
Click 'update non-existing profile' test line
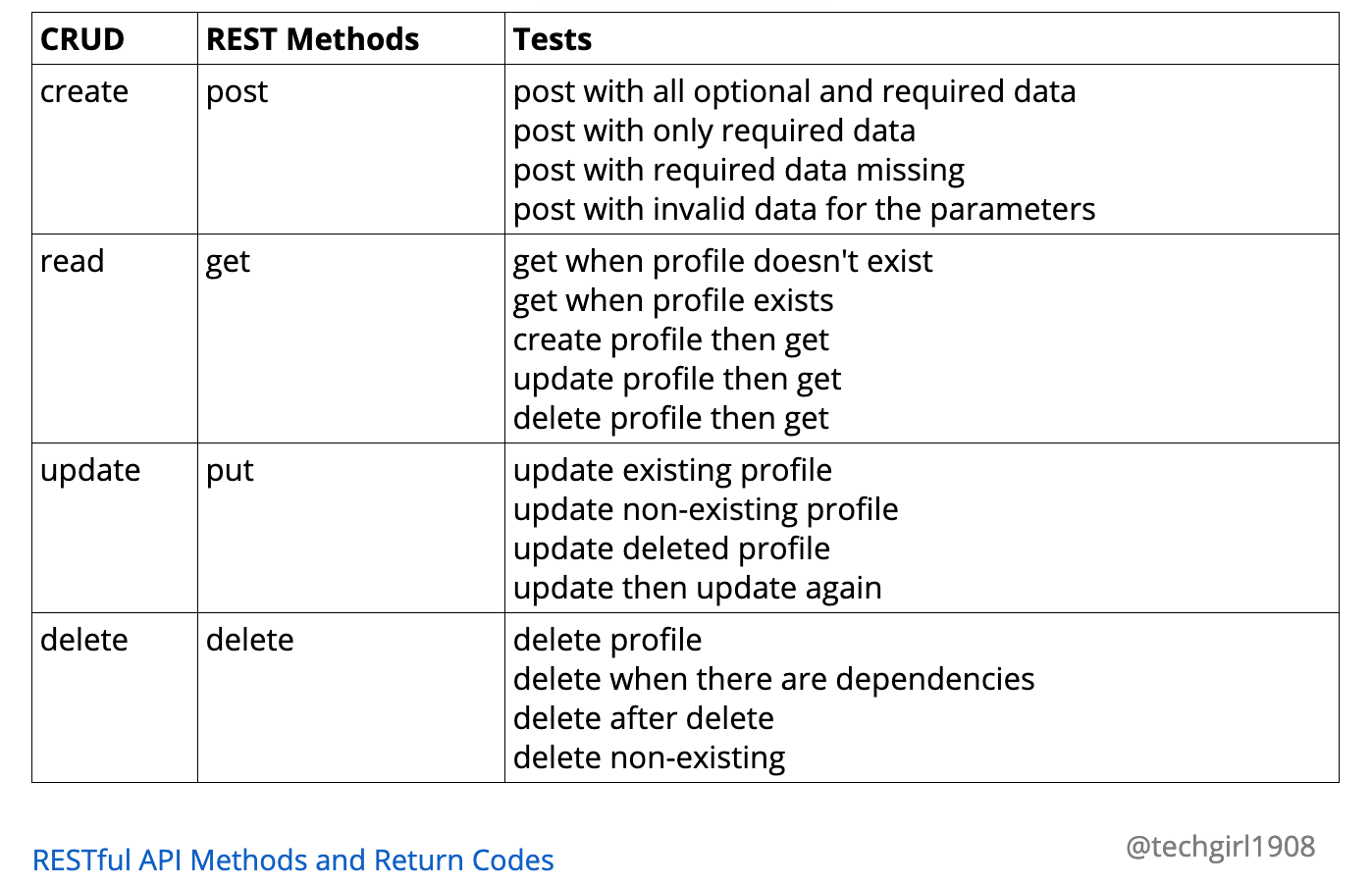(705, 509)
